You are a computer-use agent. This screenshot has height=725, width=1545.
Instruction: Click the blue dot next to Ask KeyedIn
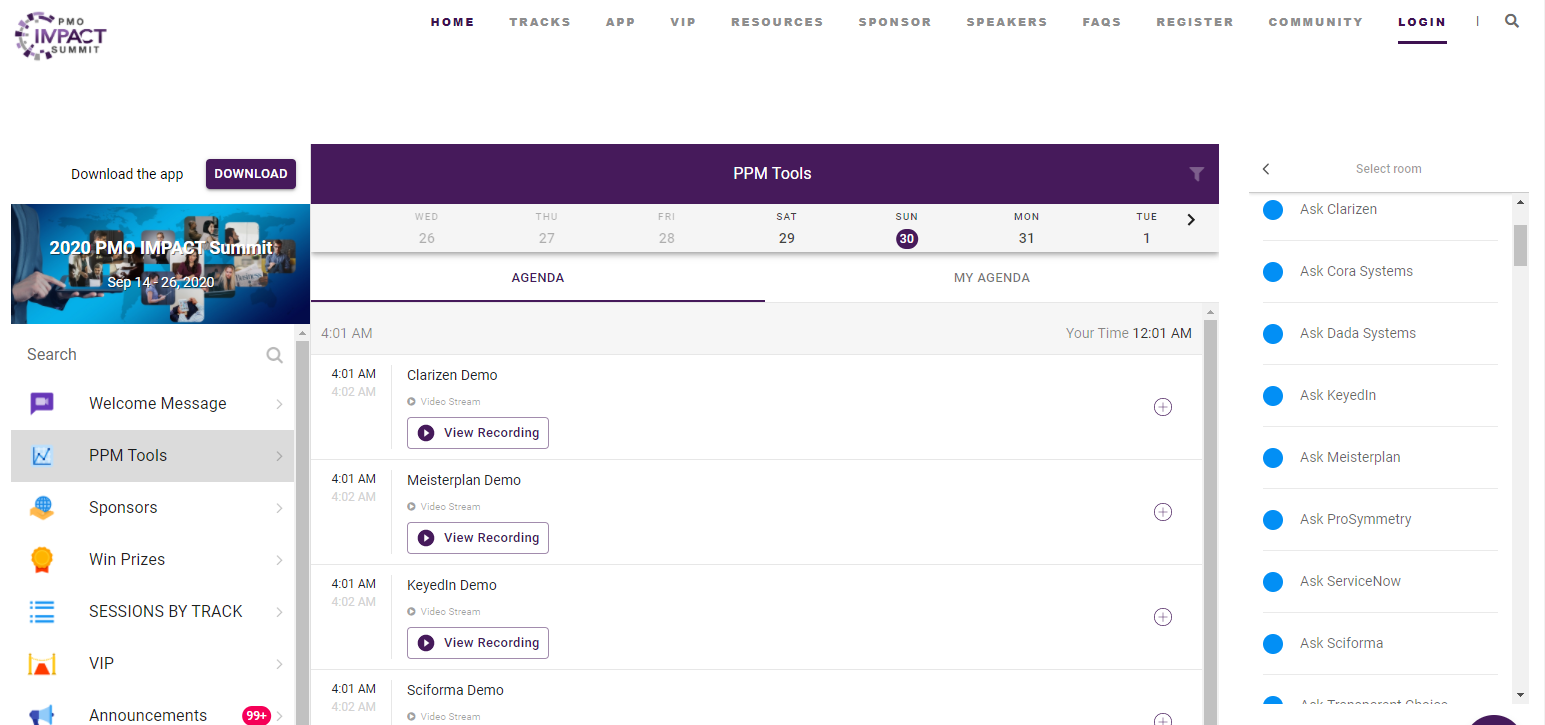(x=1273, y=396)
